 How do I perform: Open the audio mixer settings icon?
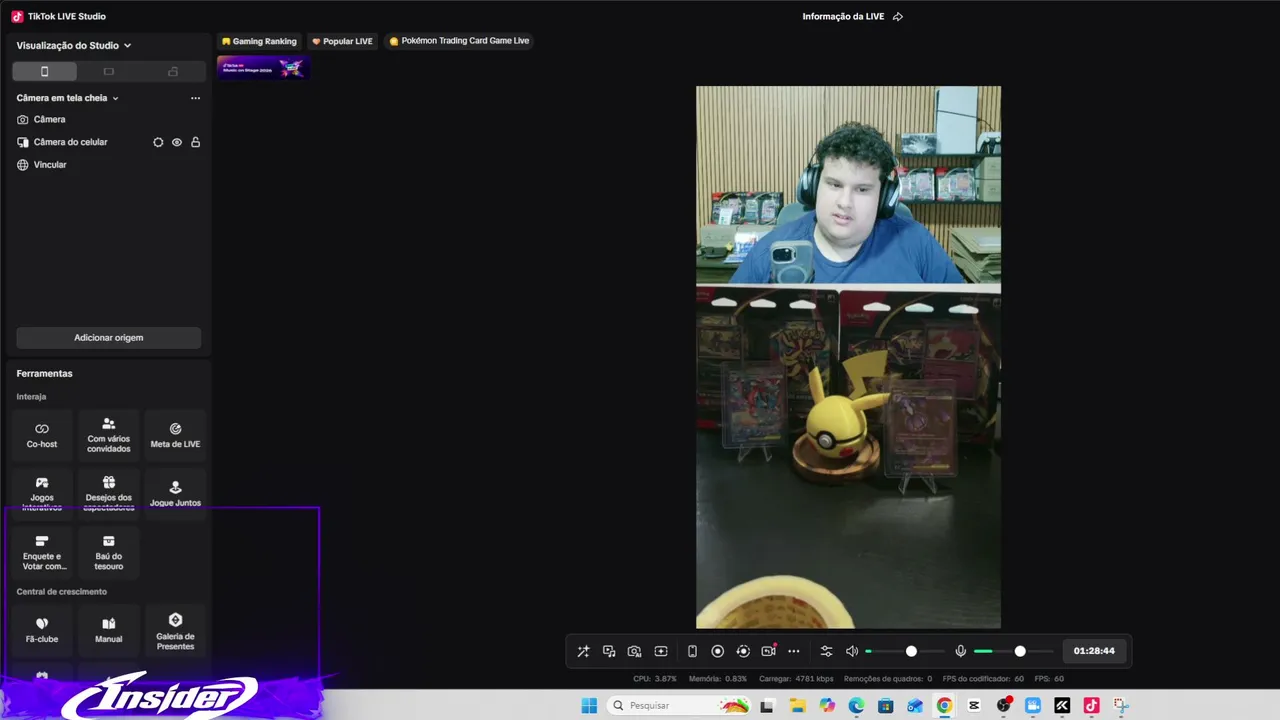(x=826, y=651)
